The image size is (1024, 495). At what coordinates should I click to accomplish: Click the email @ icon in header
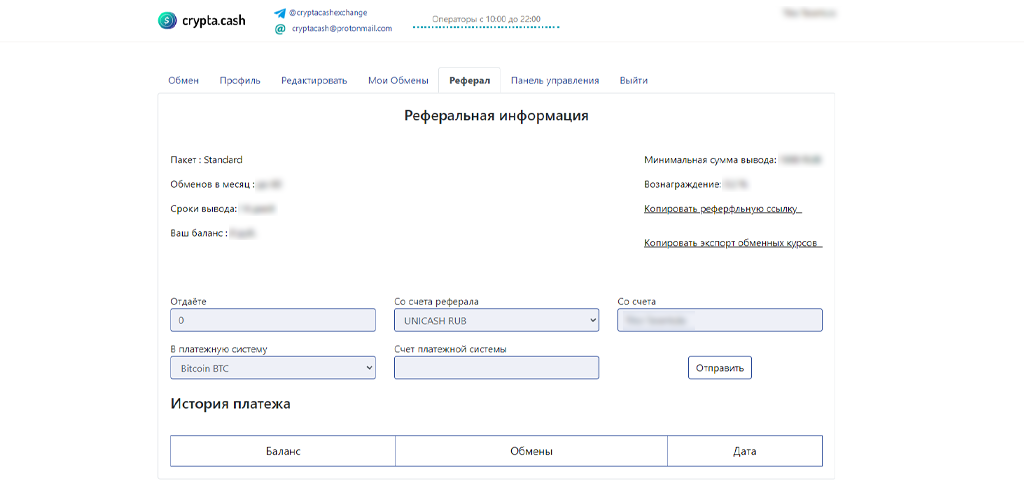280,29
